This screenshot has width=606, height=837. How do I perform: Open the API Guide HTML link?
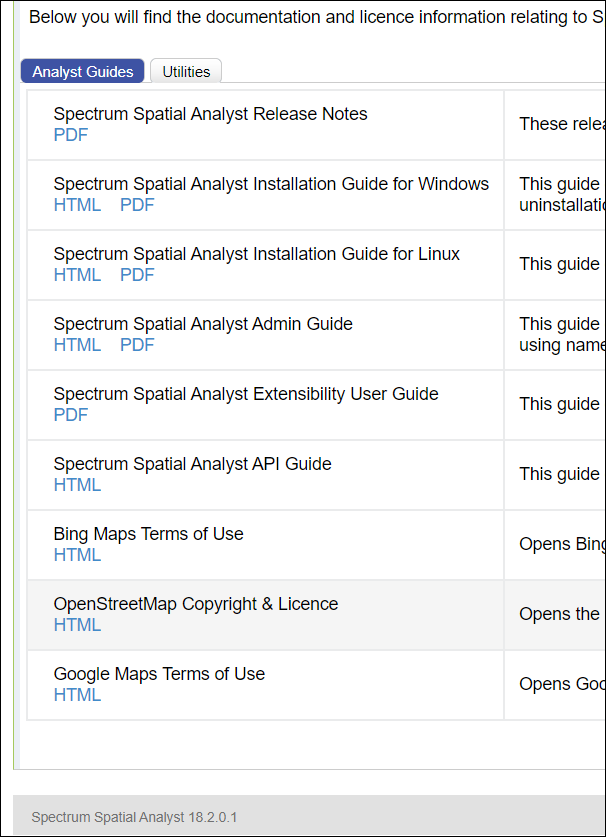[77, 485]
